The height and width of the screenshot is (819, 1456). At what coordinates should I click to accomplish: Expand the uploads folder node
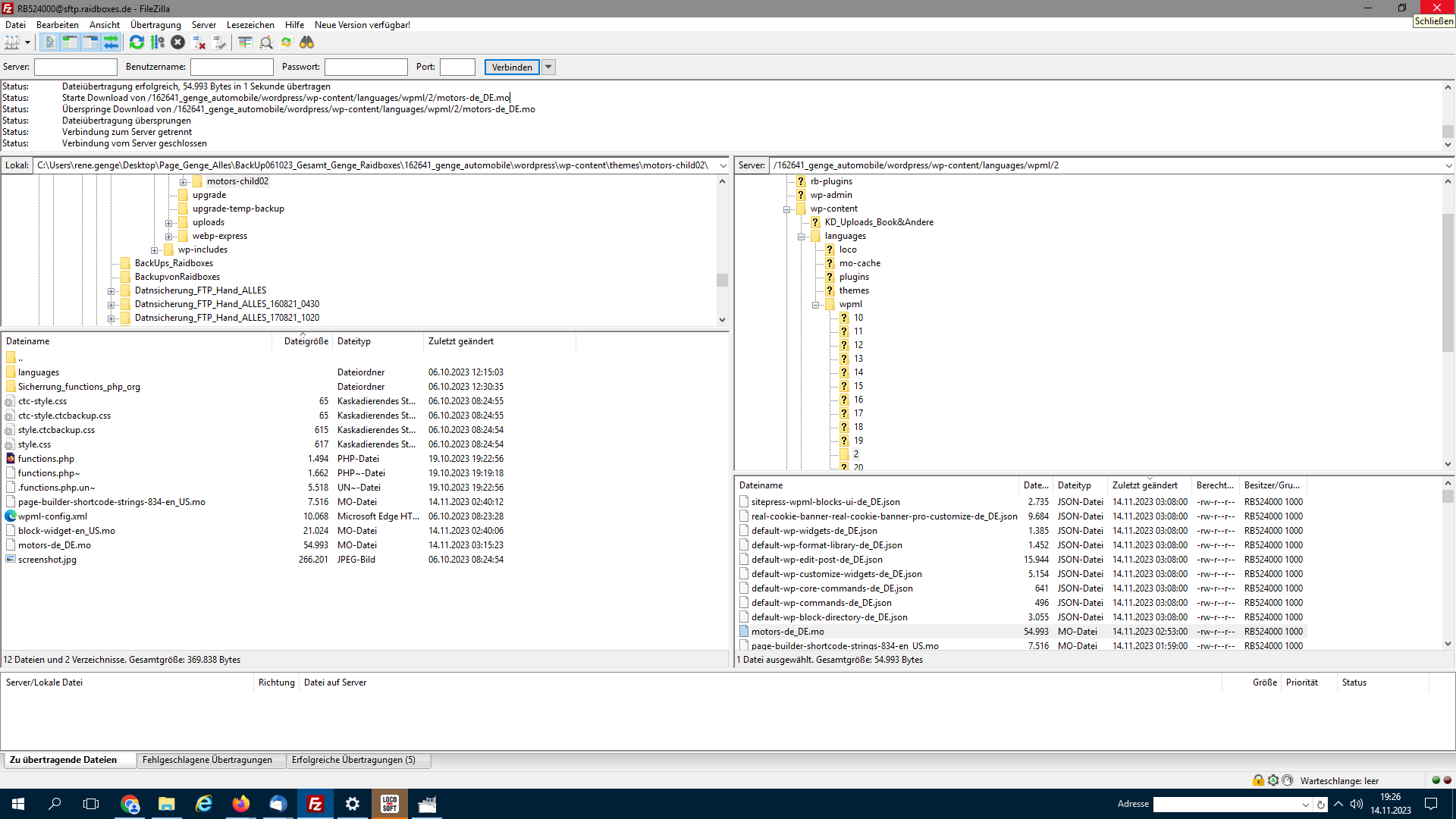tap(168, 223)
